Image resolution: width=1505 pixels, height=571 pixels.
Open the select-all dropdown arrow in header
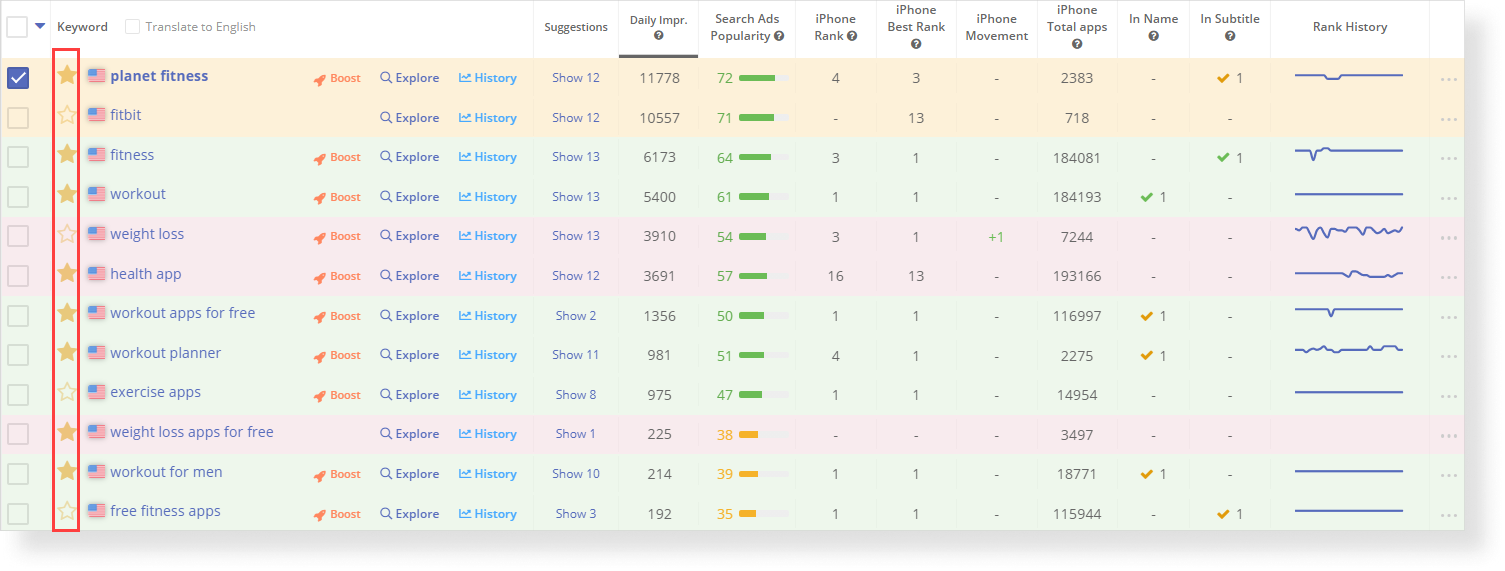click(x=40, y=27)
